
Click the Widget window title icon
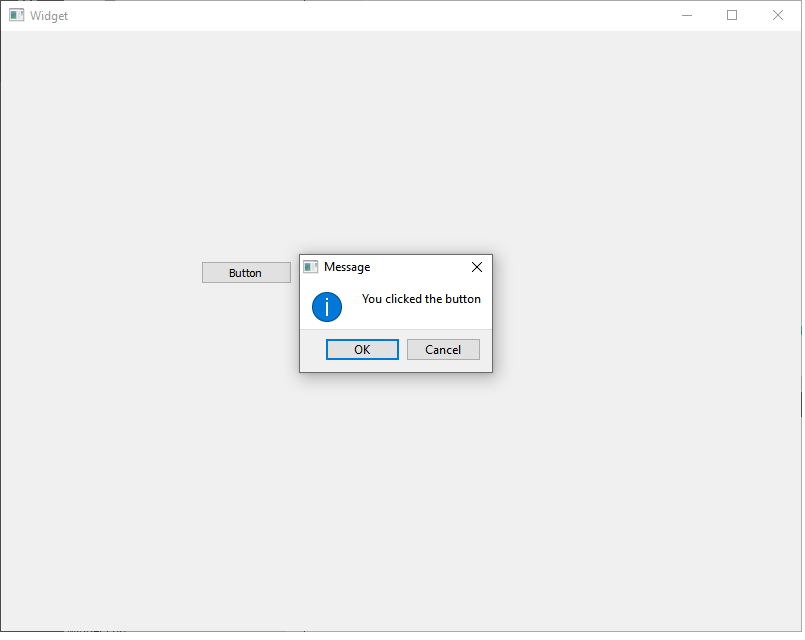17,15
